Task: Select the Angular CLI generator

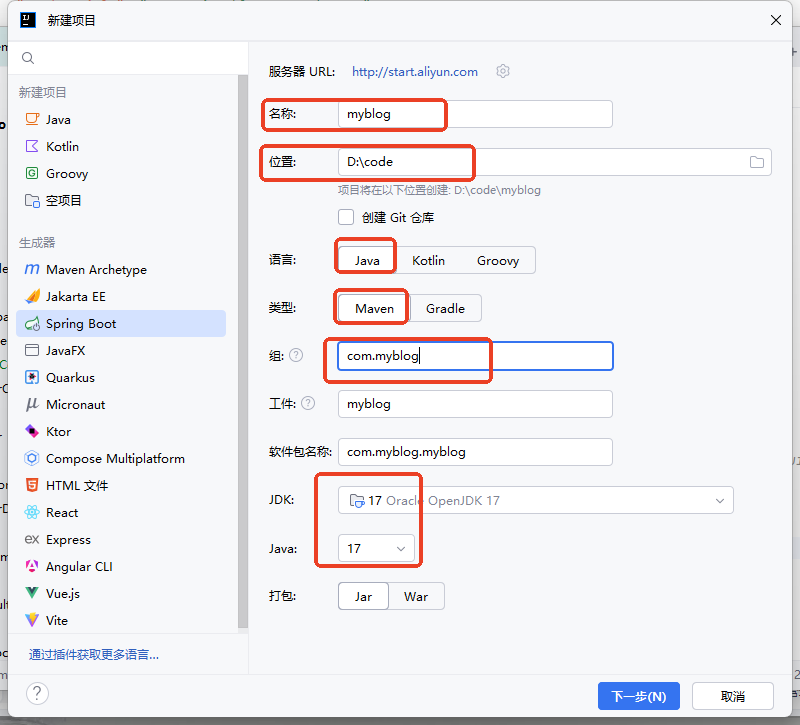Action: pos(121,566)
